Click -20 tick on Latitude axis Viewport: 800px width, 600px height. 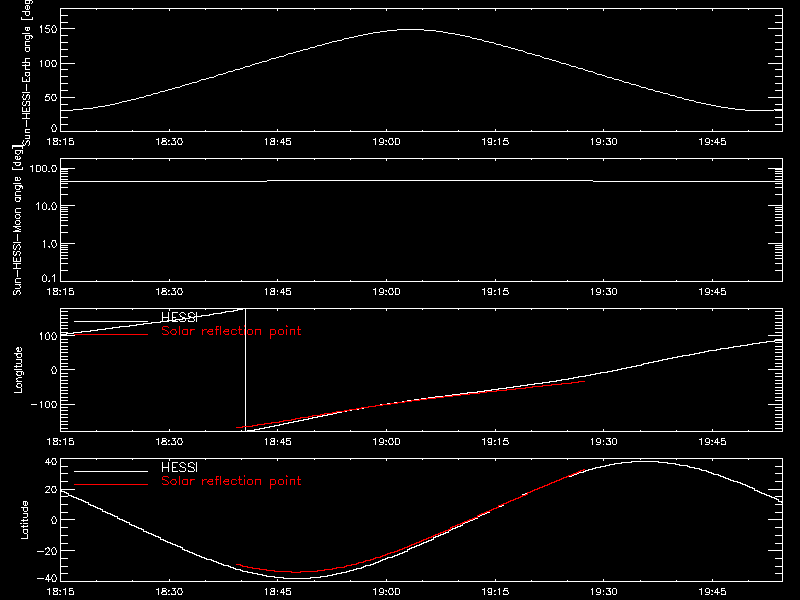click(x=47, y=551)
